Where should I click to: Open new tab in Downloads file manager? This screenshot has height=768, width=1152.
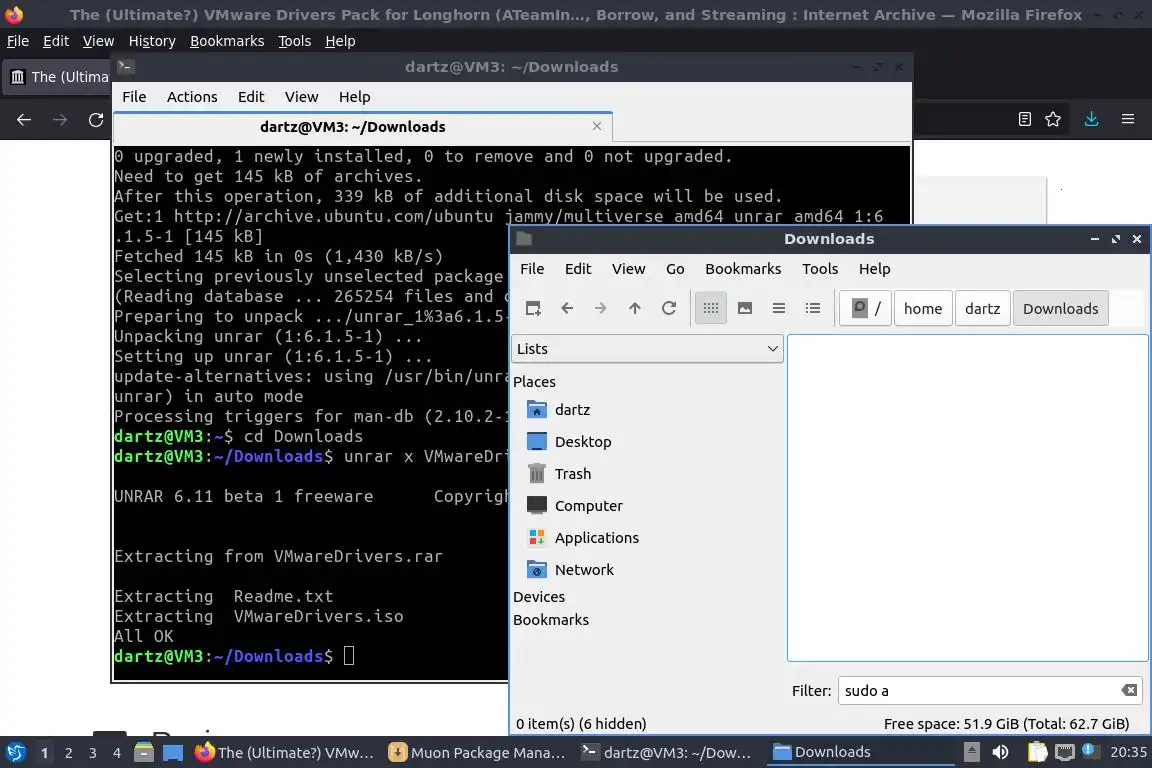(533, 309)
